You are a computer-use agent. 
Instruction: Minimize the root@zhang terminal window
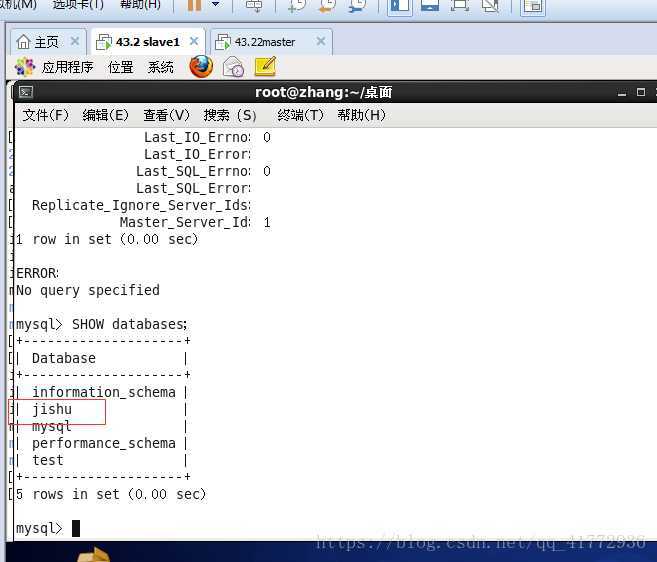click(622, 93)
